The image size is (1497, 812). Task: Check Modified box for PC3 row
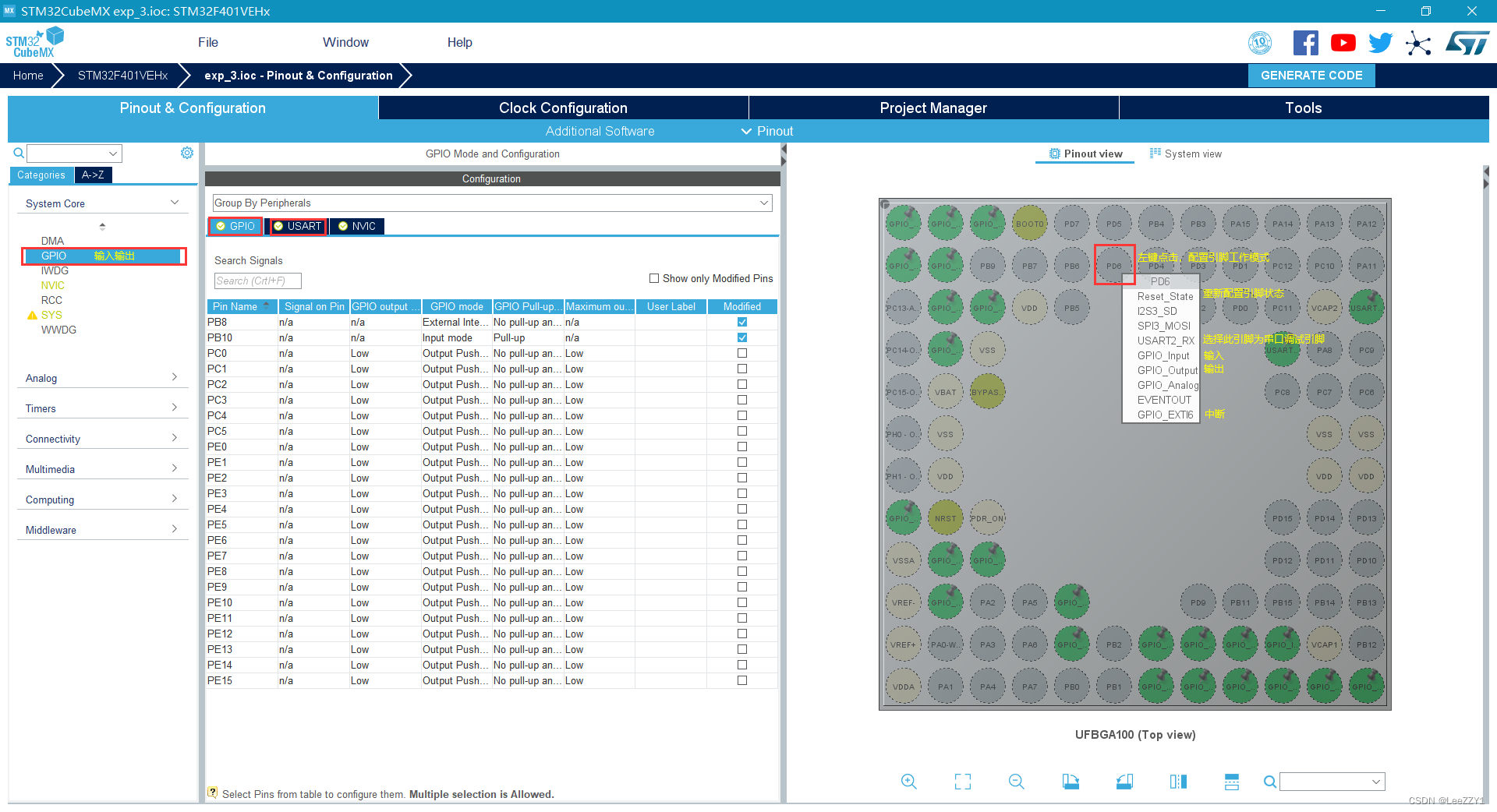(742, 400)
